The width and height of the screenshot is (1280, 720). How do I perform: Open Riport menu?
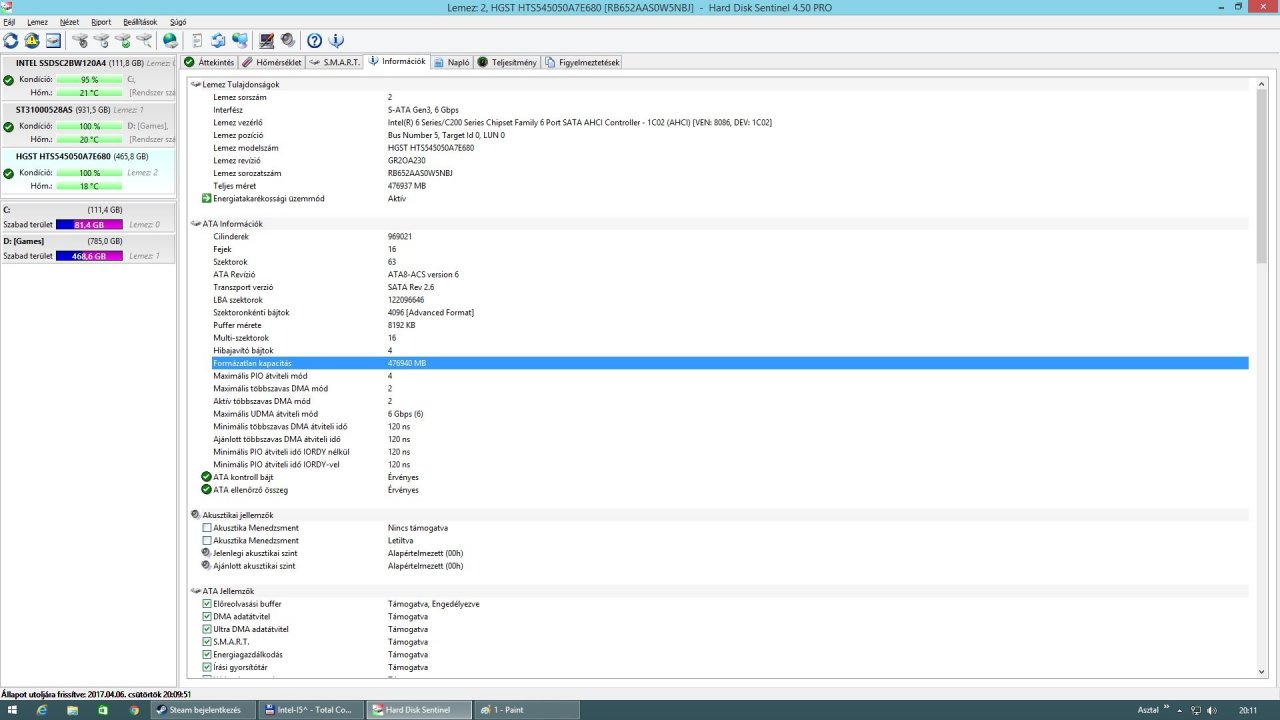point(101,21)
